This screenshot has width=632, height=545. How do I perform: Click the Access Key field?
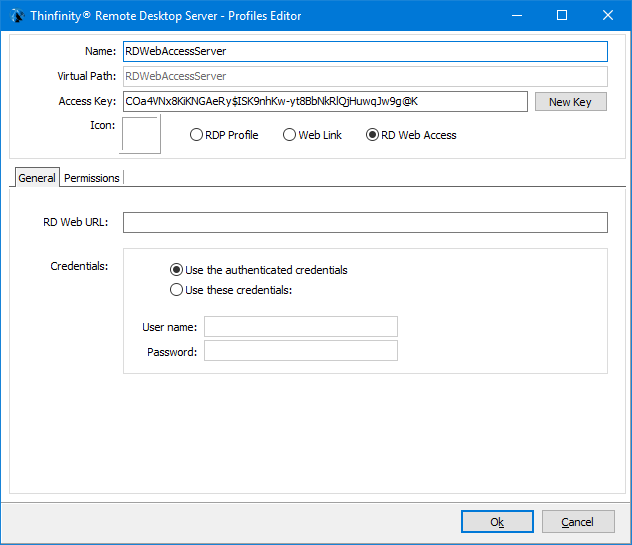(x=325, y=101)
